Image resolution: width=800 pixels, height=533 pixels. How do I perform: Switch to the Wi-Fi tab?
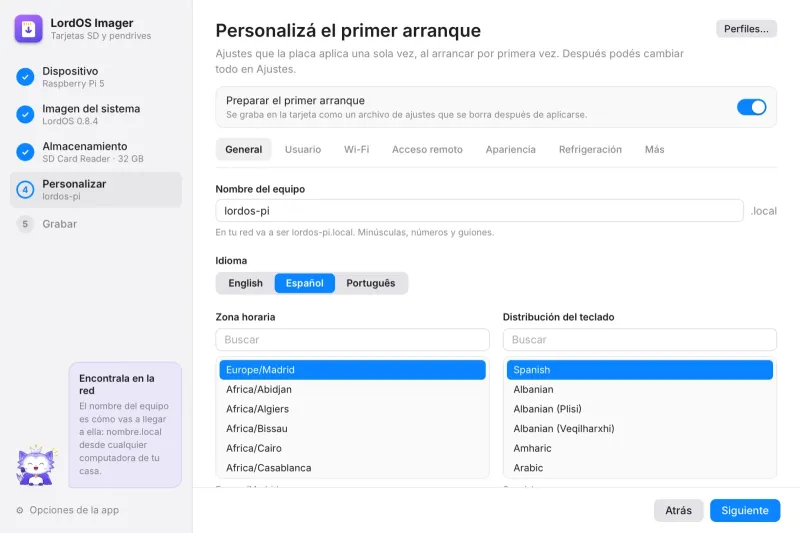click(356, 149)
